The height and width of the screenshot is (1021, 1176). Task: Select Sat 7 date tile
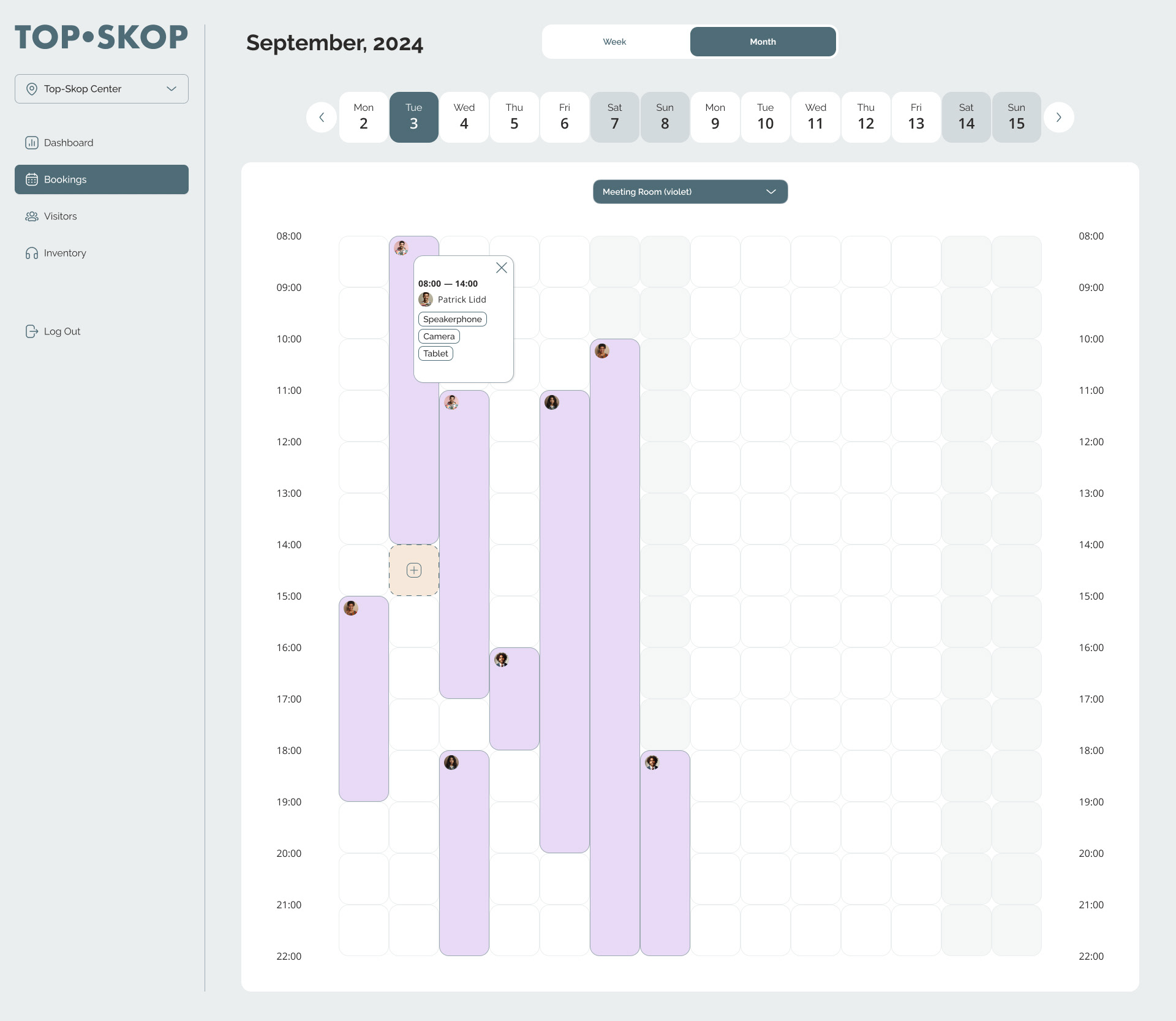coord(614,117)
